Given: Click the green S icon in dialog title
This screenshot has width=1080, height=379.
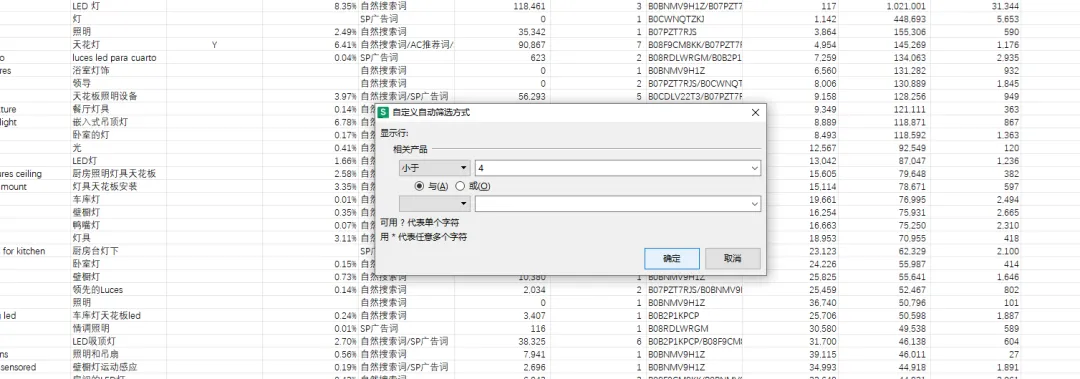Looking at the screenshot, I should pyautogui.click(x=384, y=112).
